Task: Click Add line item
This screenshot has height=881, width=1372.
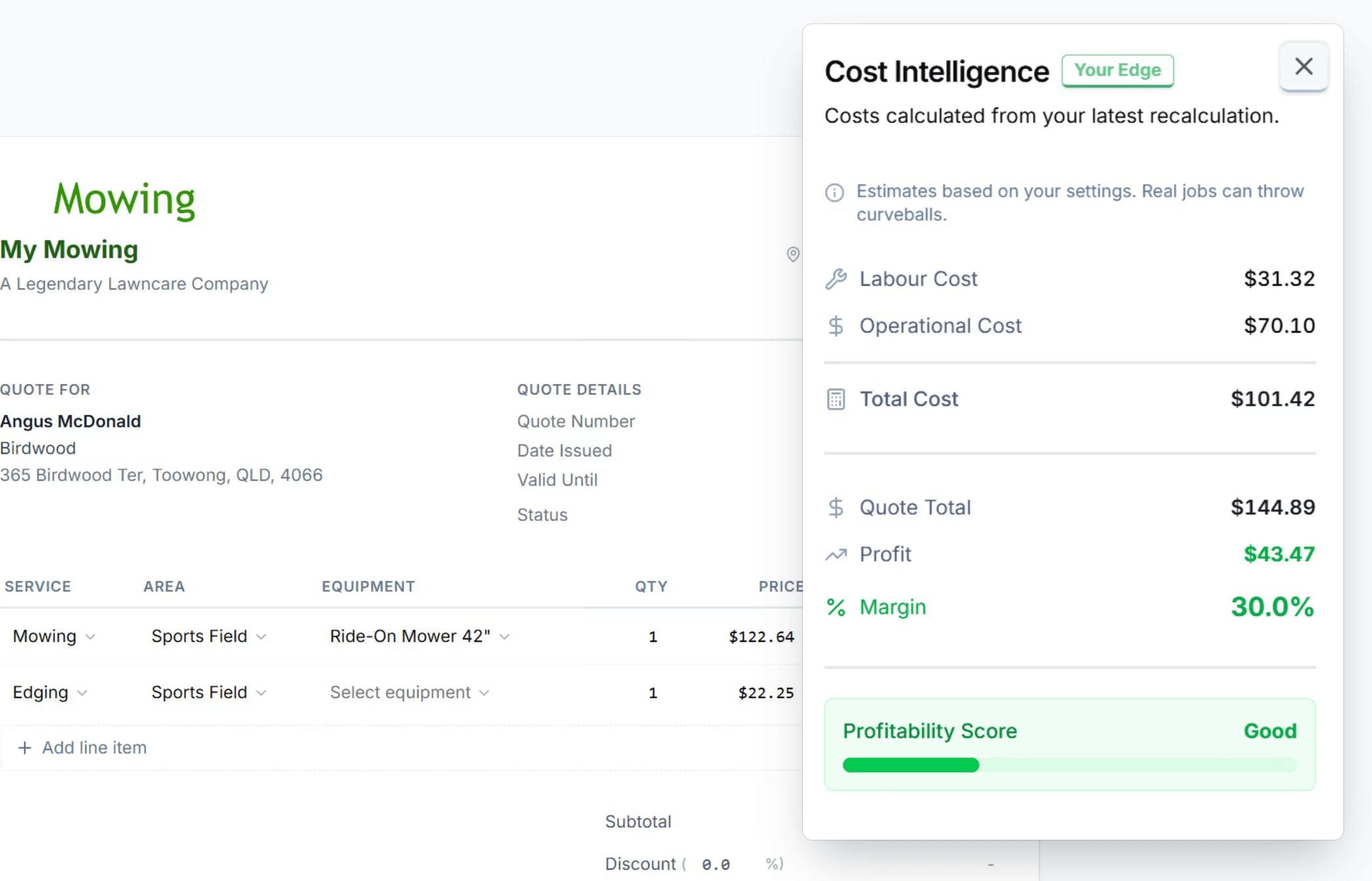Action: (81, 747)
